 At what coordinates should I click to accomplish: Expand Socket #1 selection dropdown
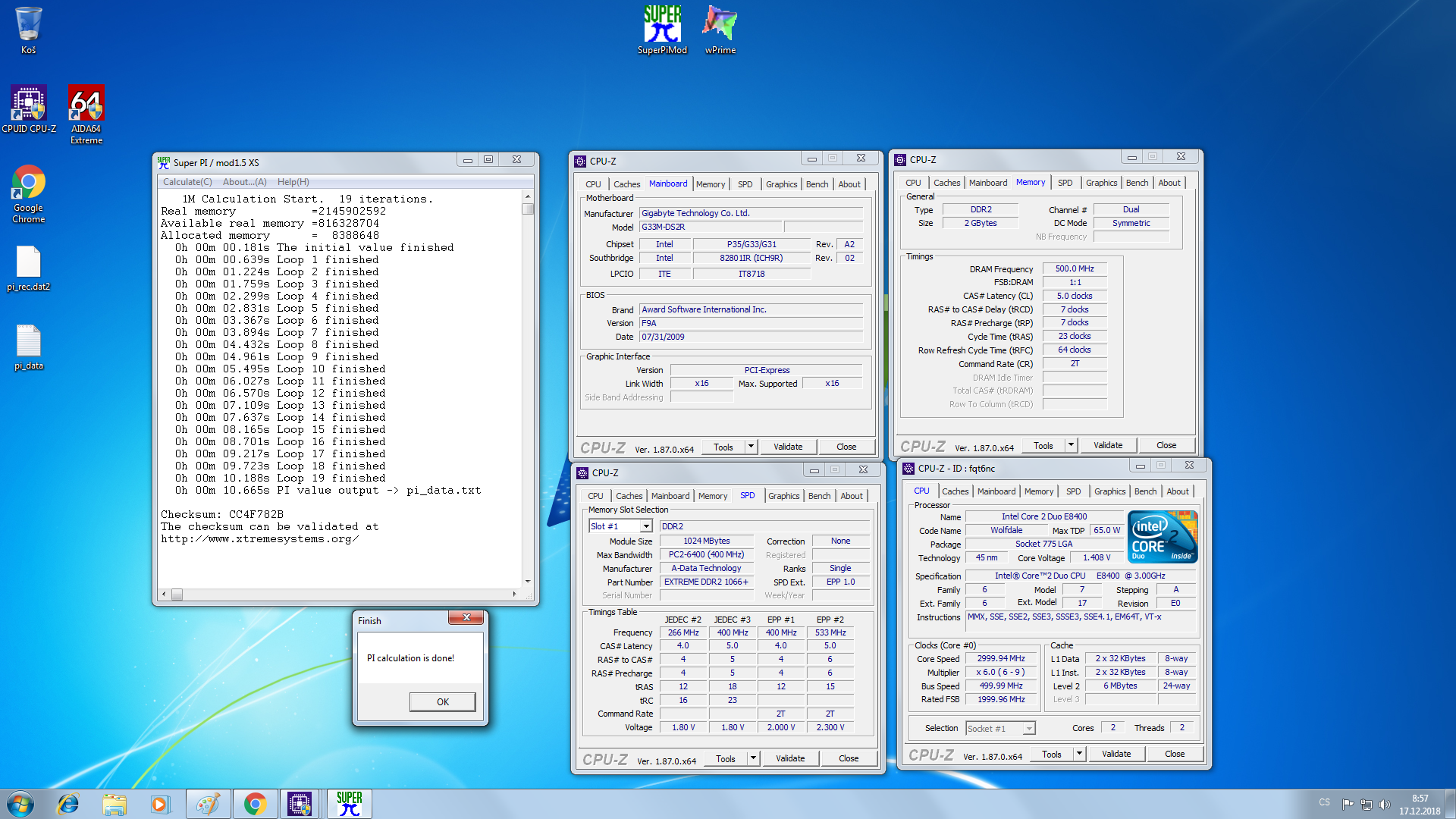pos(1029,729)
